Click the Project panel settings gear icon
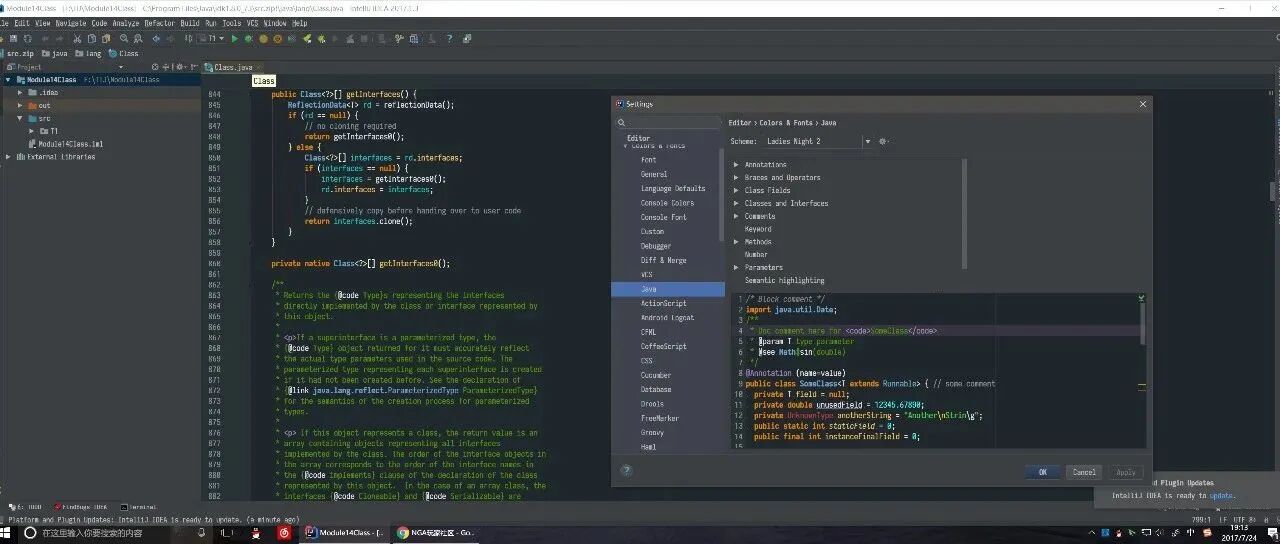 point(179,67)
